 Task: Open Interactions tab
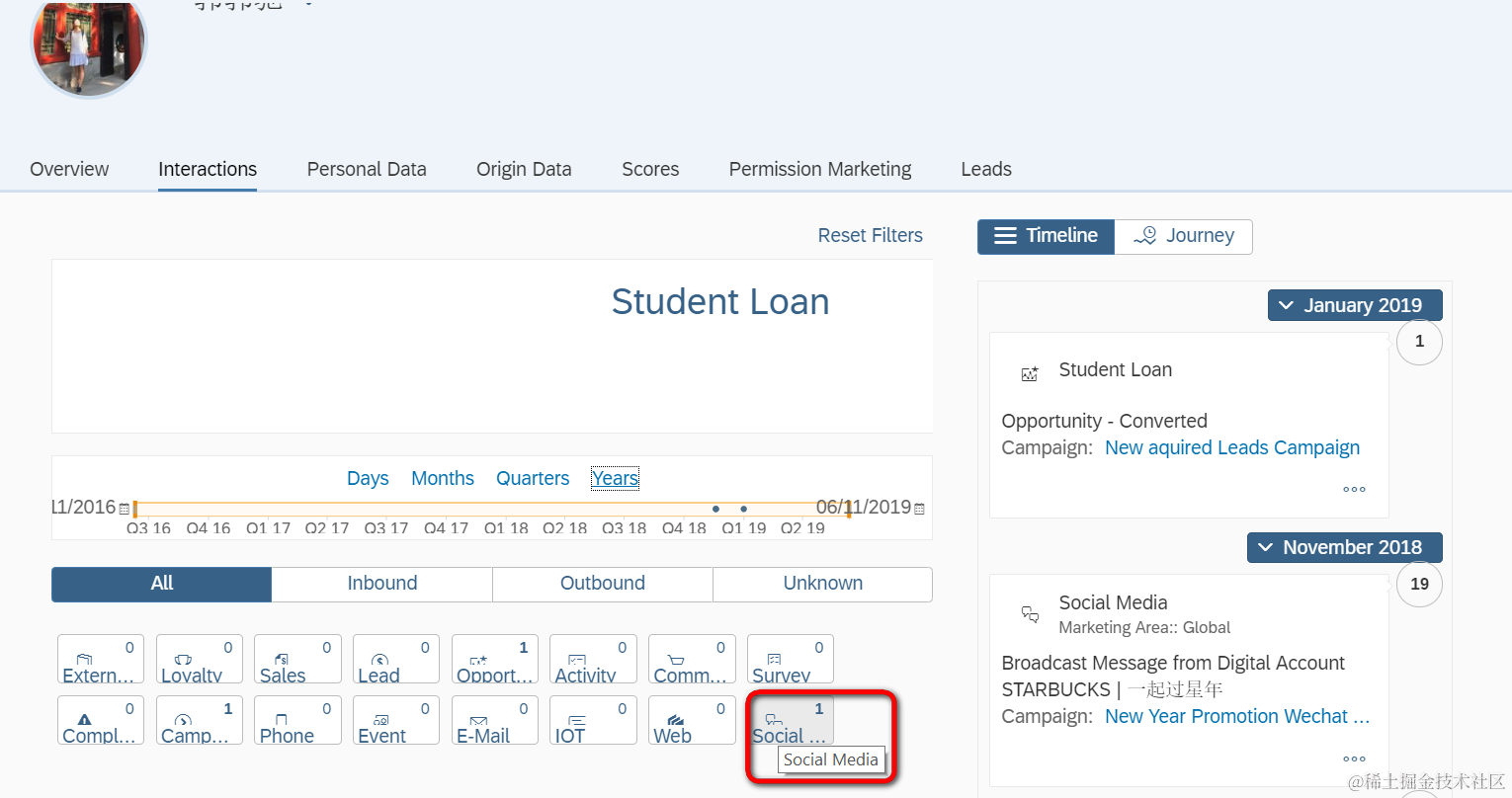click(208, 169)
